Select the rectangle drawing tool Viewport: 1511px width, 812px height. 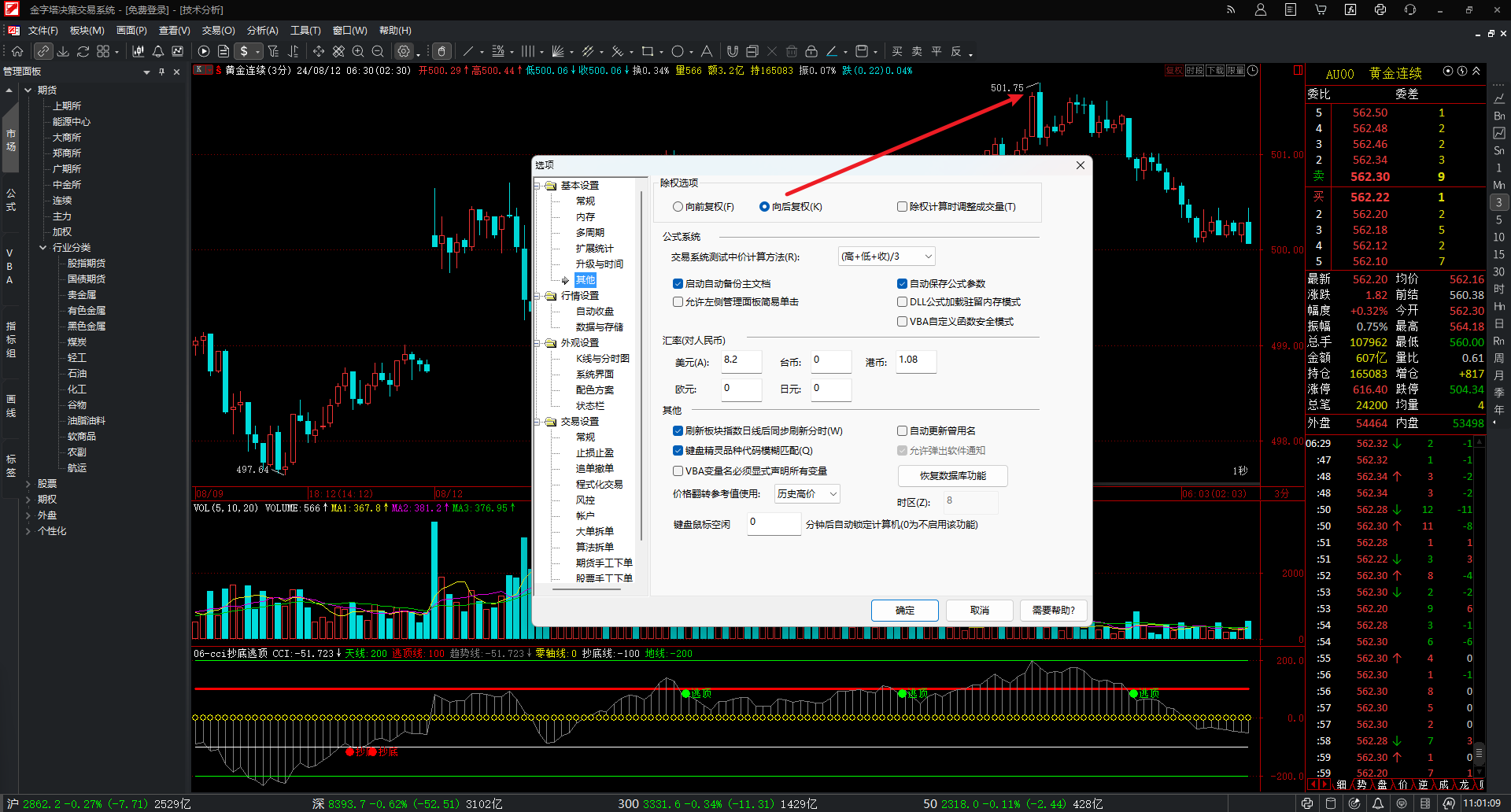648,51
